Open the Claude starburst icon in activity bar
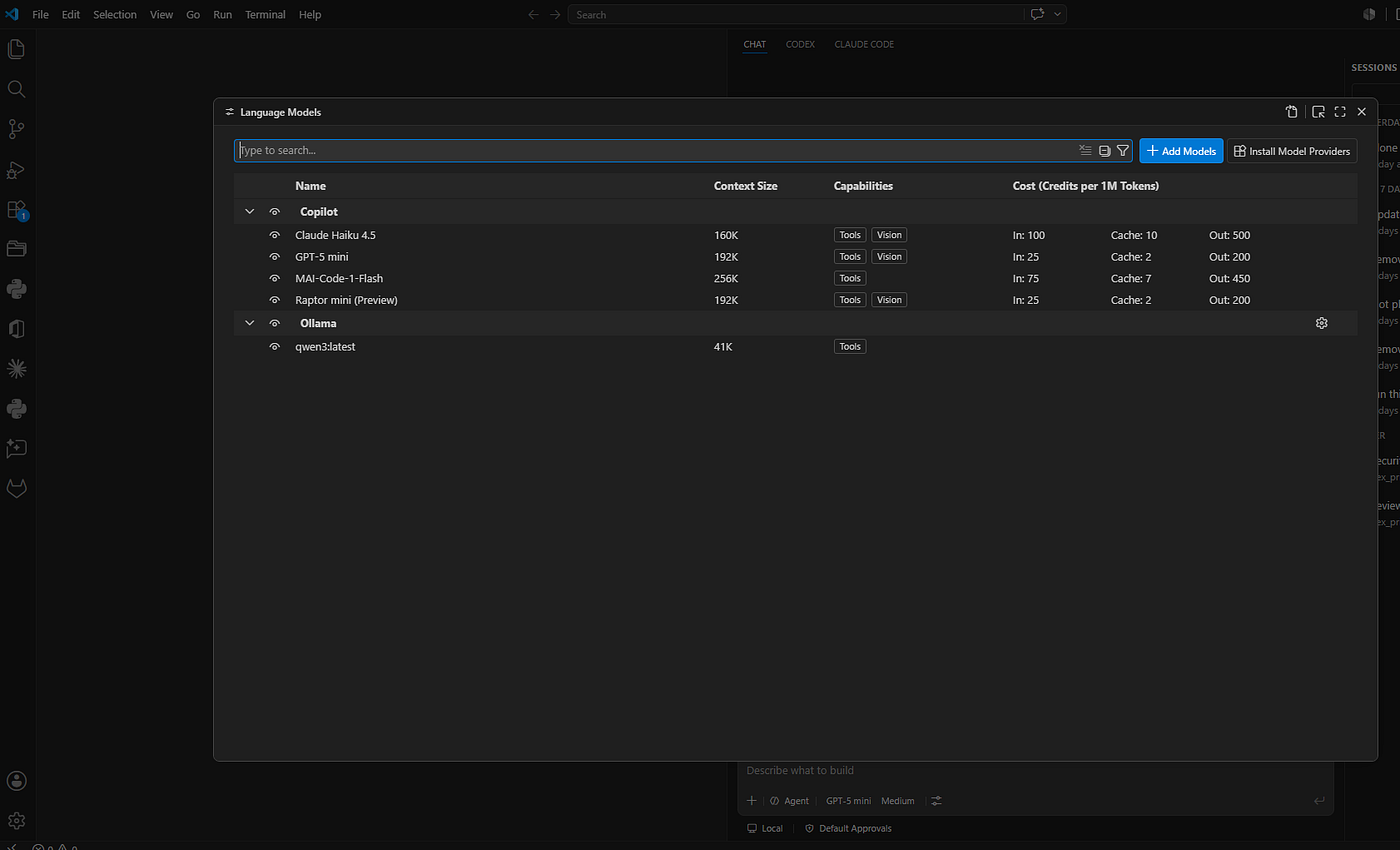This screenshot has width=1400, height=850. [16, 369]
